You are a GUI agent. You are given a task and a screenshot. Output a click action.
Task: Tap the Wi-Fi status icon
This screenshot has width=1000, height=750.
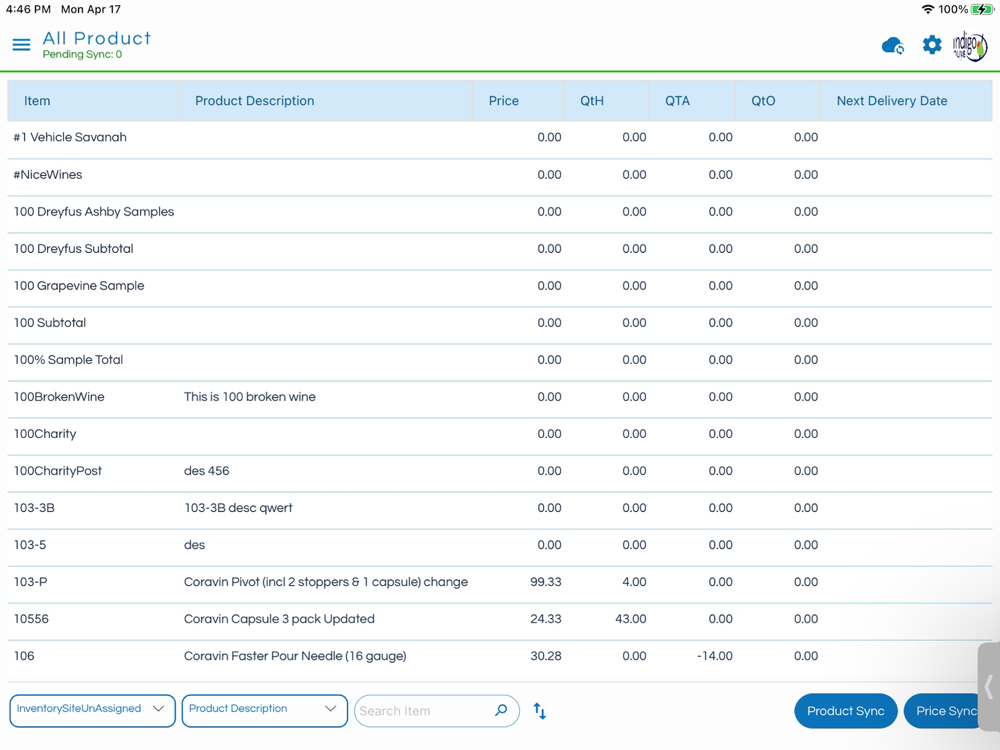pos(928,9)
